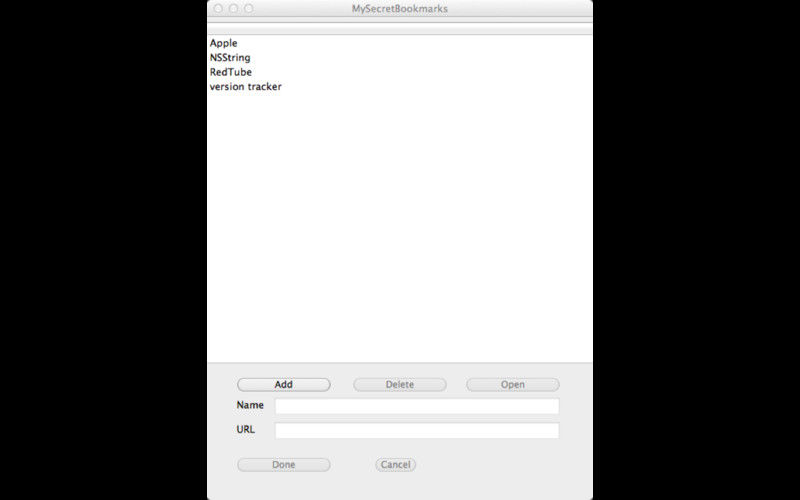Select the NSString bookmark

[x=400, y=58]
